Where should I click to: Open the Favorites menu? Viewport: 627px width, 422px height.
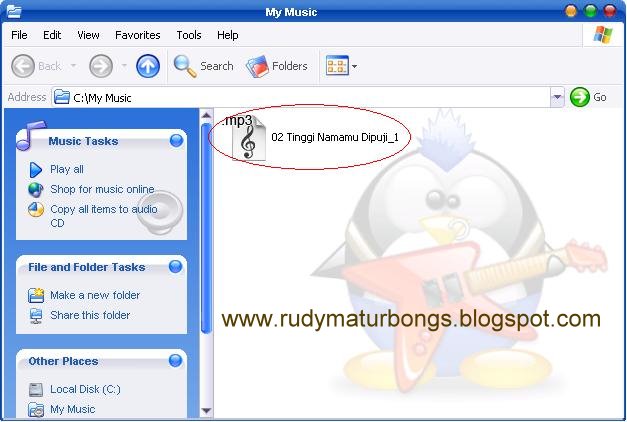pos(138,35)
